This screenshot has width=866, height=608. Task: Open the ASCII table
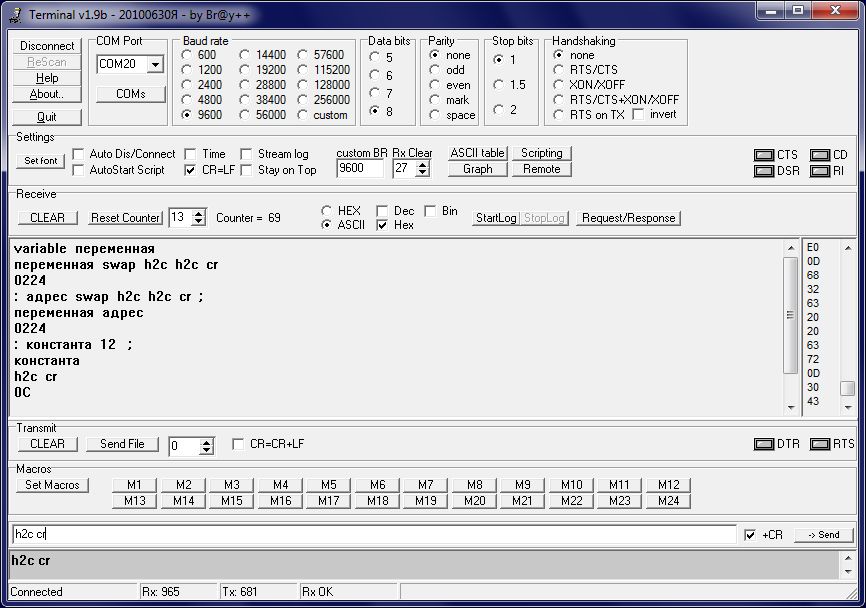coord(478,153)
